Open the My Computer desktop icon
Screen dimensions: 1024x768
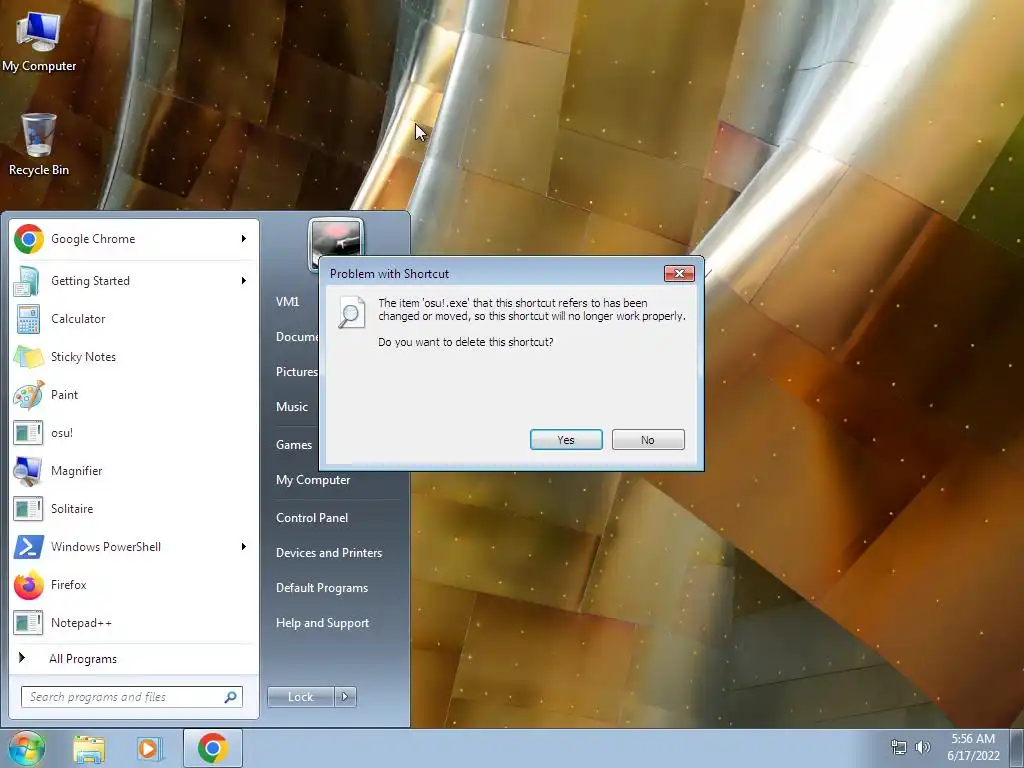click(x=39, y=42)
